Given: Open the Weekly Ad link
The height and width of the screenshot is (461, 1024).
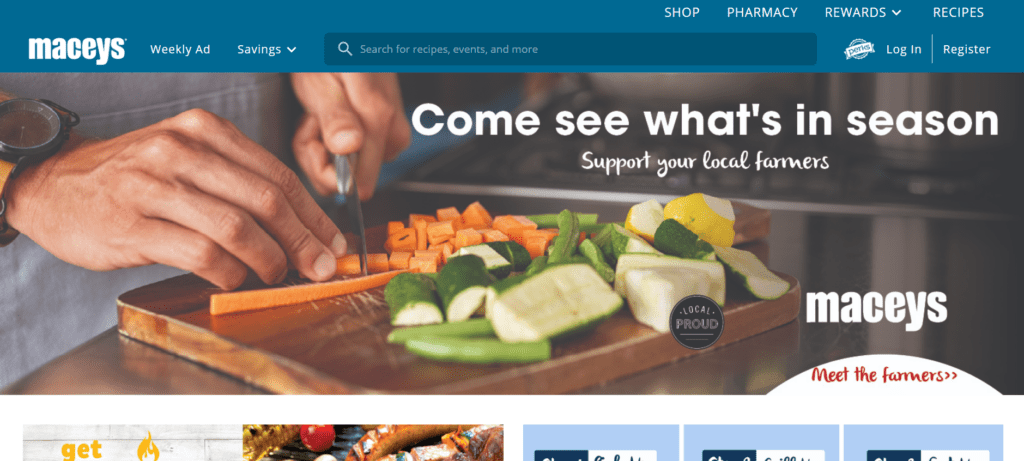Looking at the screenshot, I should coord(180,49).
